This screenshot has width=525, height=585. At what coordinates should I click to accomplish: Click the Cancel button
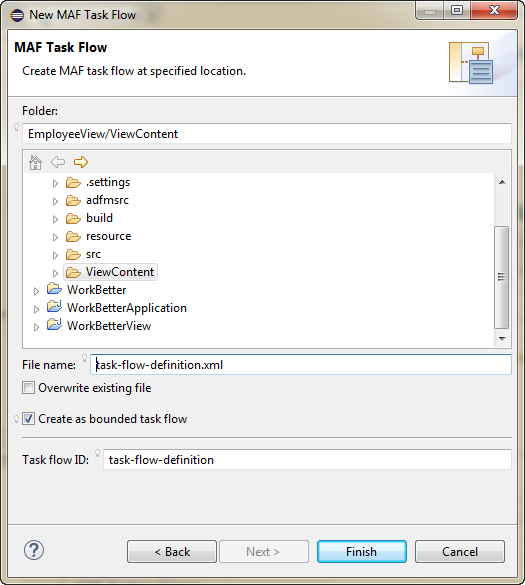[x=460, y=551]
